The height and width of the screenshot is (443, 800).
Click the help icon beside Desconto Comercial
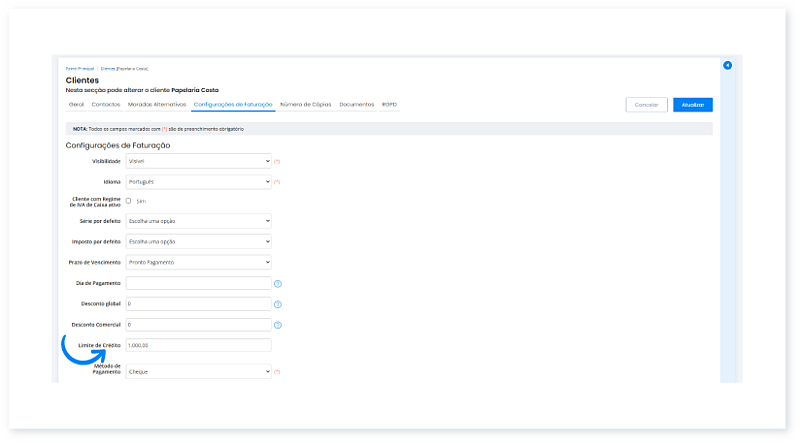click(278, 325)
